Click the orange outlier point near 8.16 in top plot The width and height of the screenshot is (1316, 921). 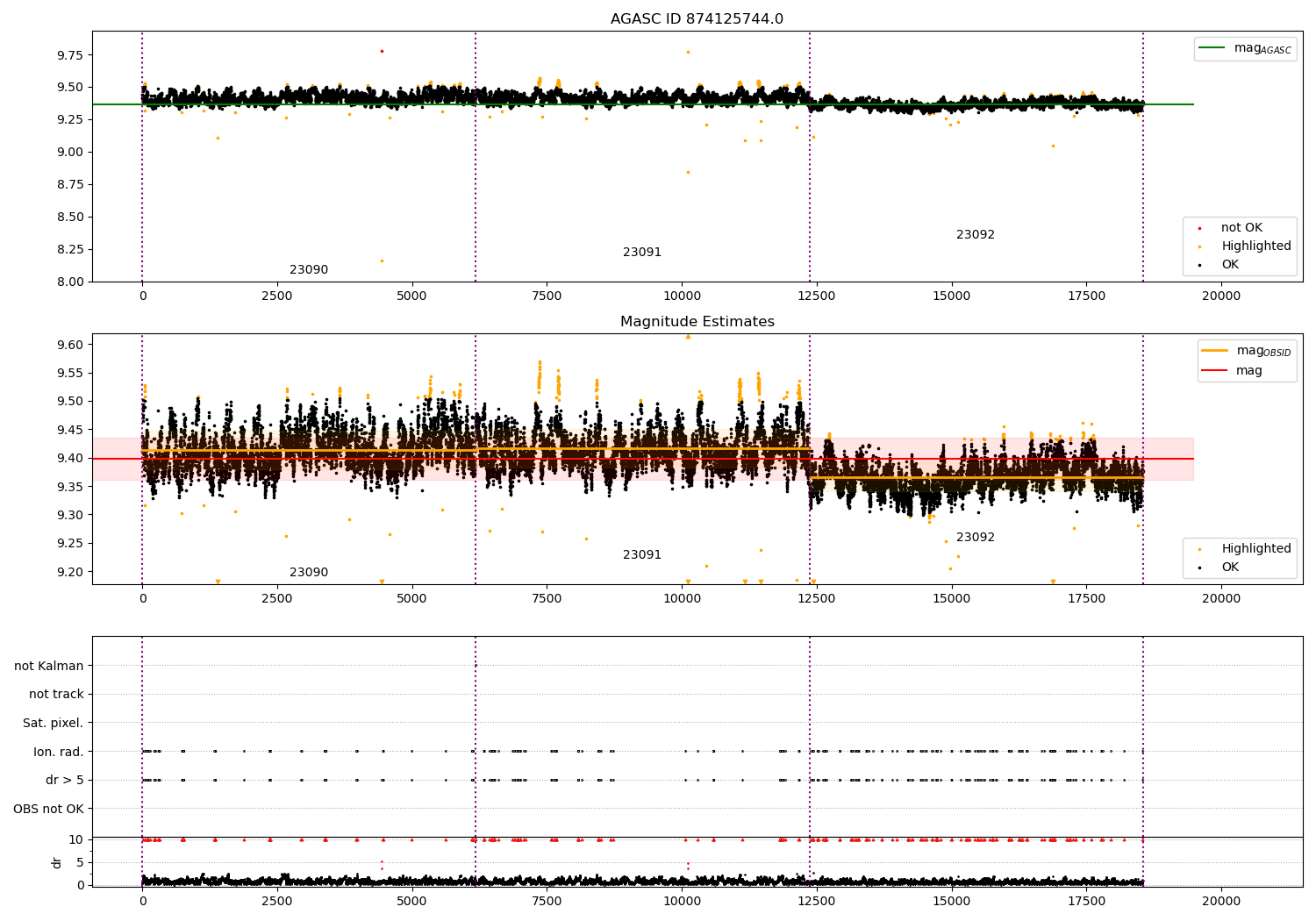click(382, 261)
